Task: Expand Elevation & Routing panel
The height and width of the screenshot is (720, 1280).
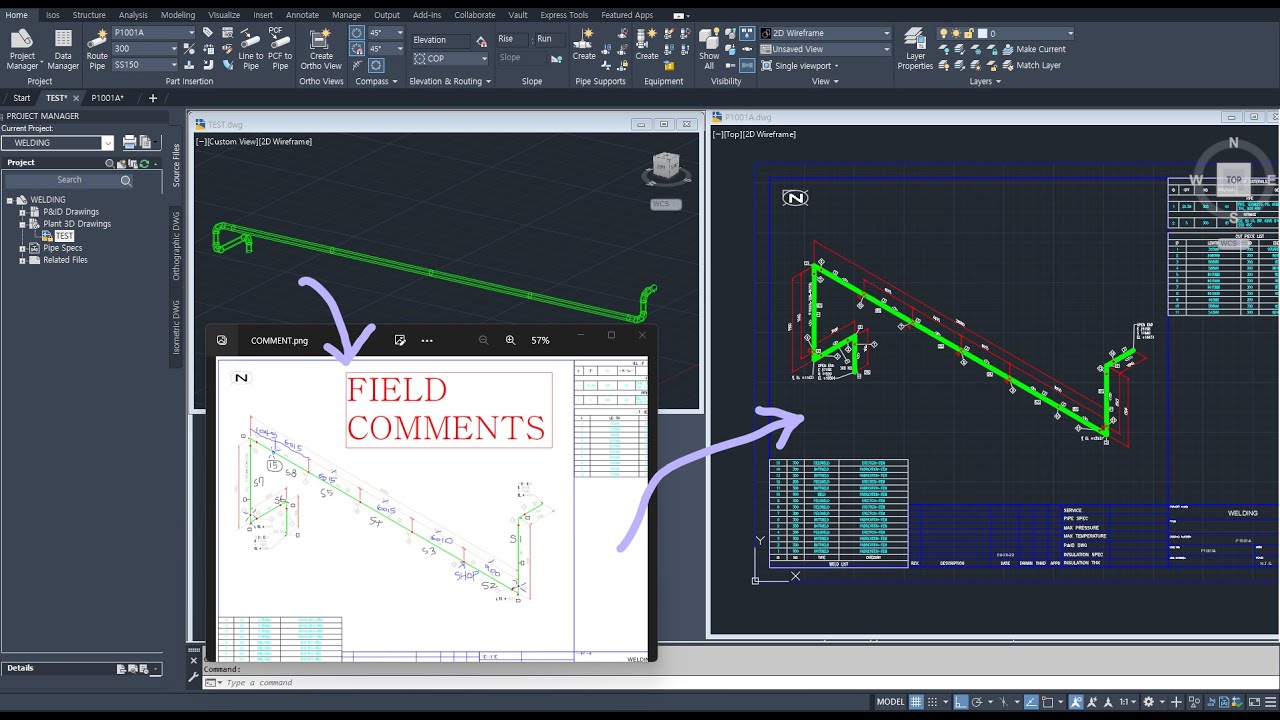Action: [450, 81]
